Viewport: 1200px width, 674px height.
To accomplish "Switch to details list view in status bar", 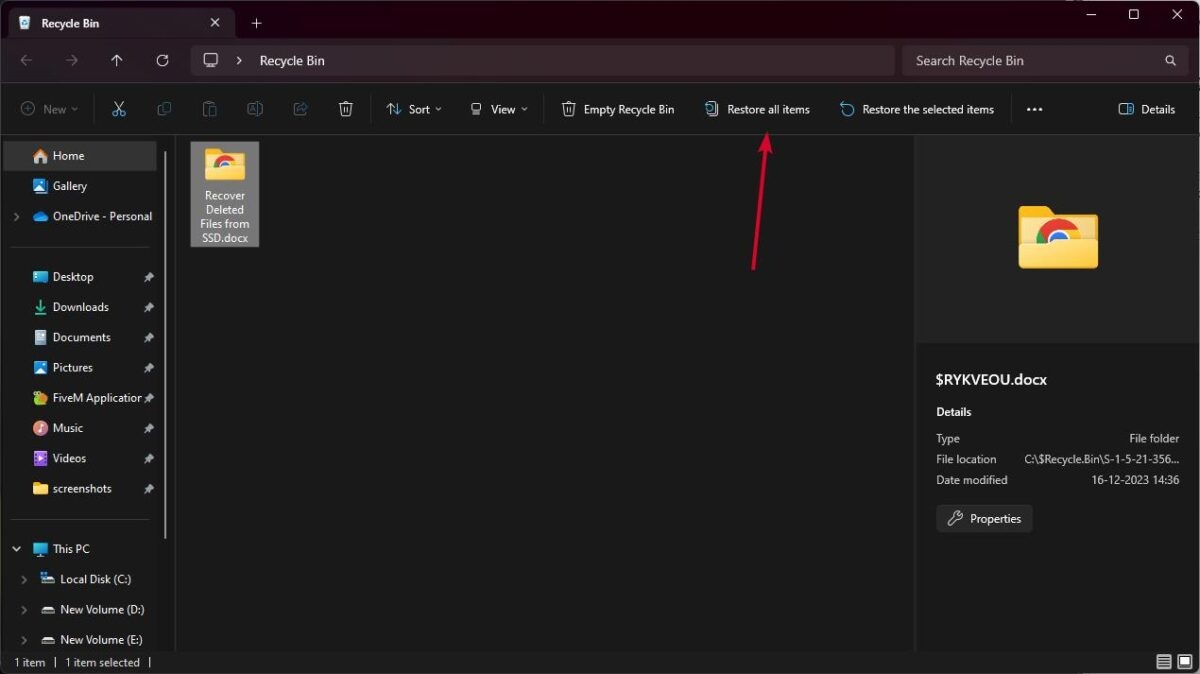I will [1164, 662].
